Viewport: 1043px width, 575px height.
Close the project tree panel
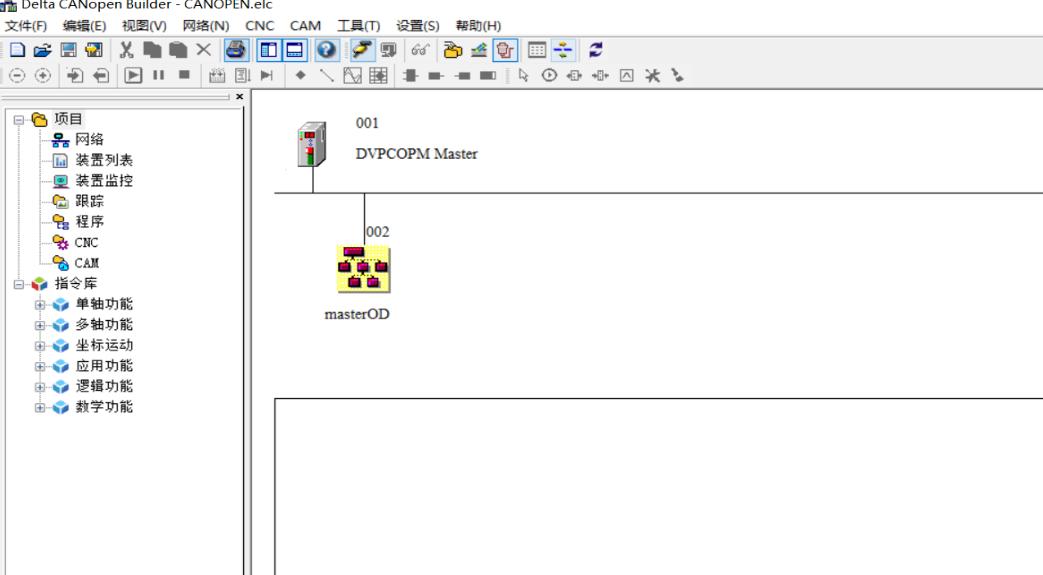click(x=239, y=96)
